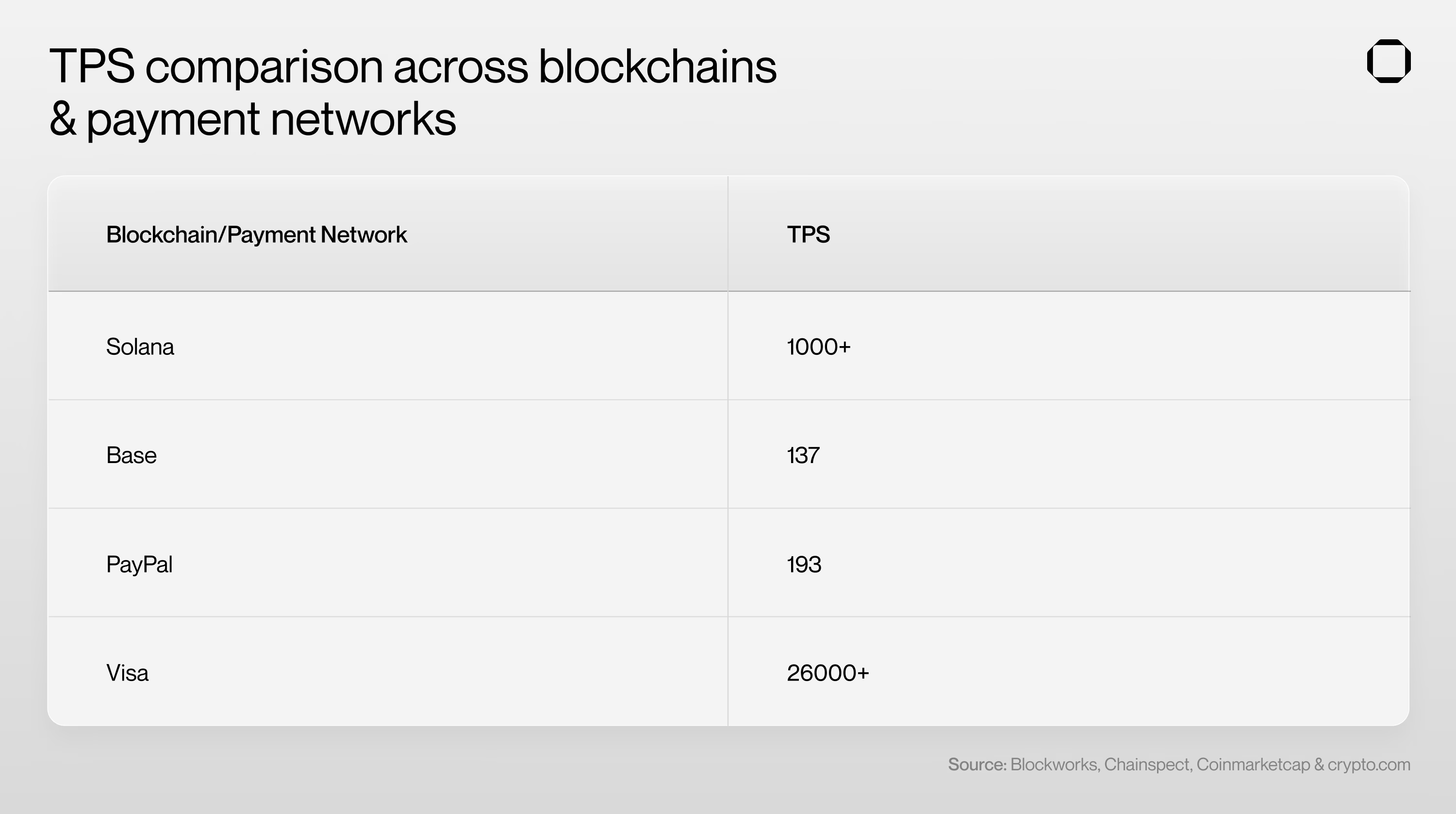
Task: Click the 1000+ TPS value
Action: click(818, 347)
